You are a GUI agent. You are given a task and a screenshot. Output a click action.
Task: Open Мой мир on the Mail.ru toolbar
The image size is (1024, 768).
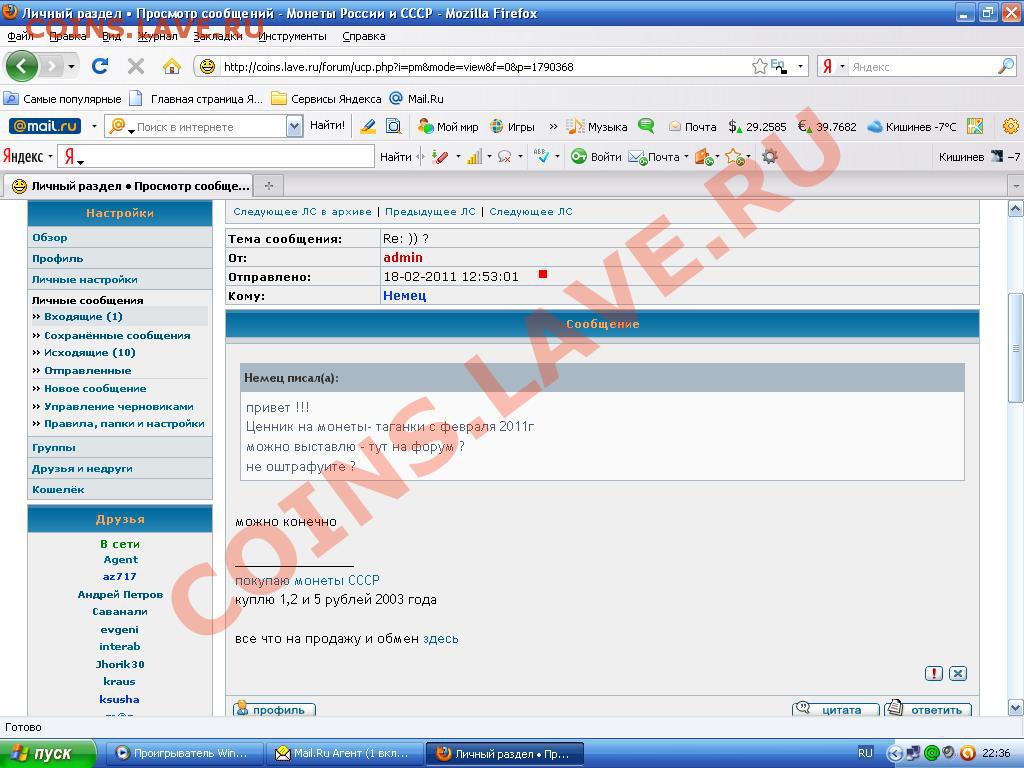pyautogui.click(x=448, y=127)
